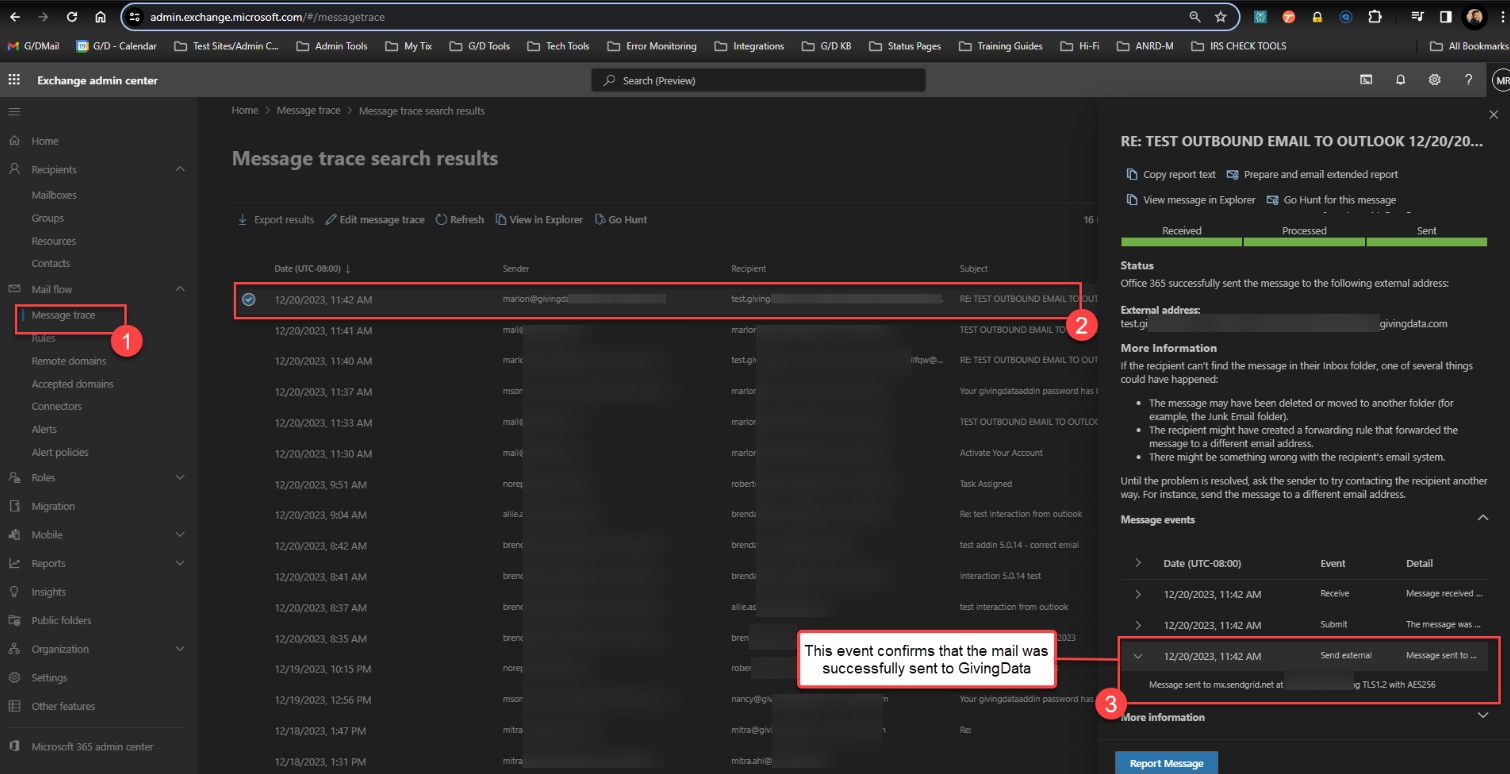Click the Report Message button

click(1166, 763)
